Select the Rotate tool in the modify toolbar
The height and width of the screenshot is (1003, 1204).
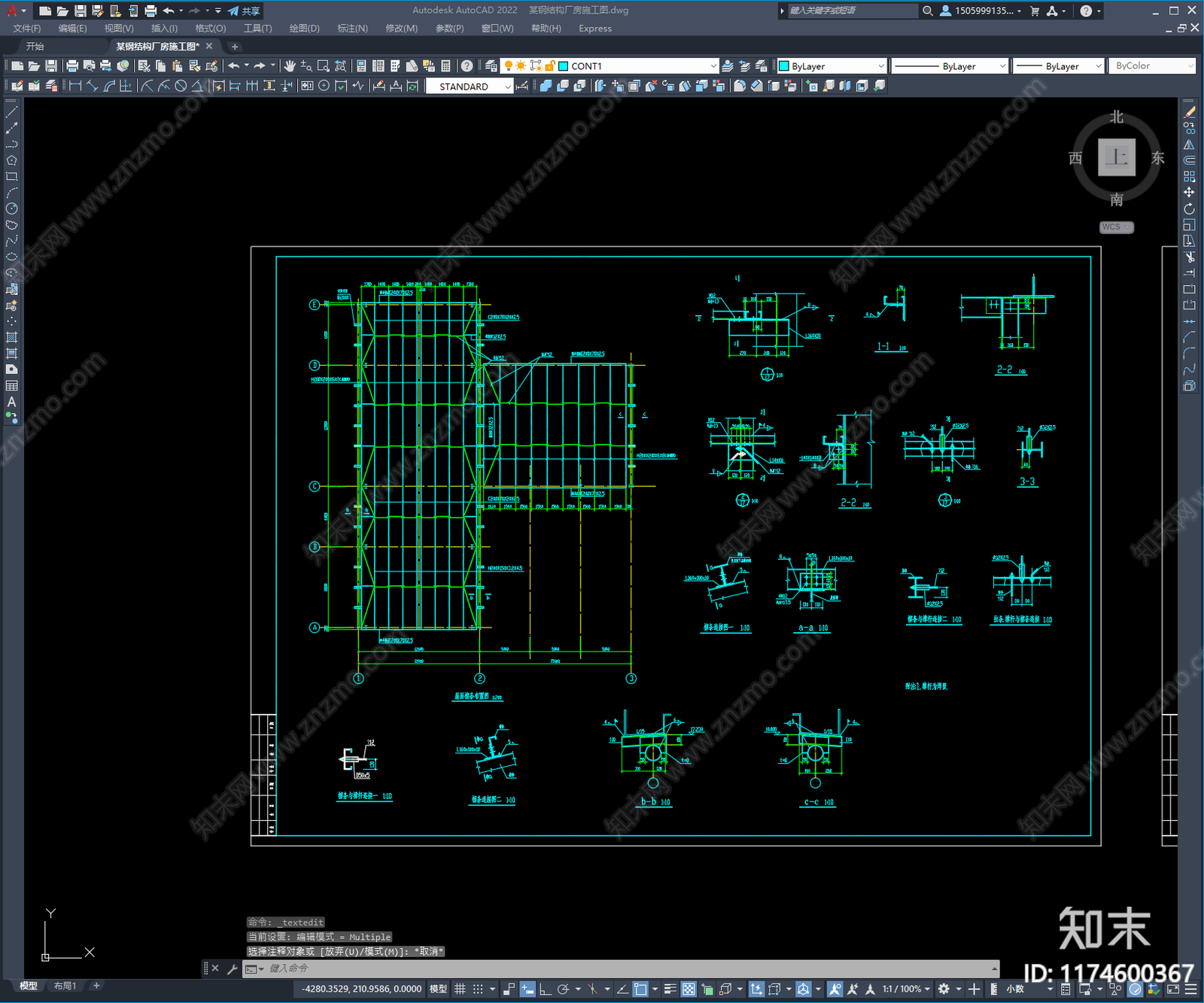click(1189, 208)
